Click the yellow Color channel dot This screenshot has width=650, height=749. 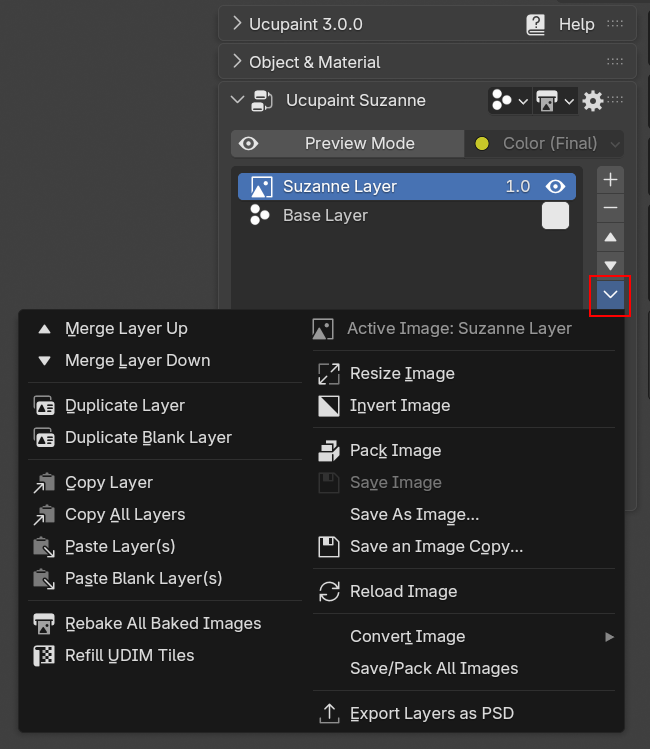(481, 143)
